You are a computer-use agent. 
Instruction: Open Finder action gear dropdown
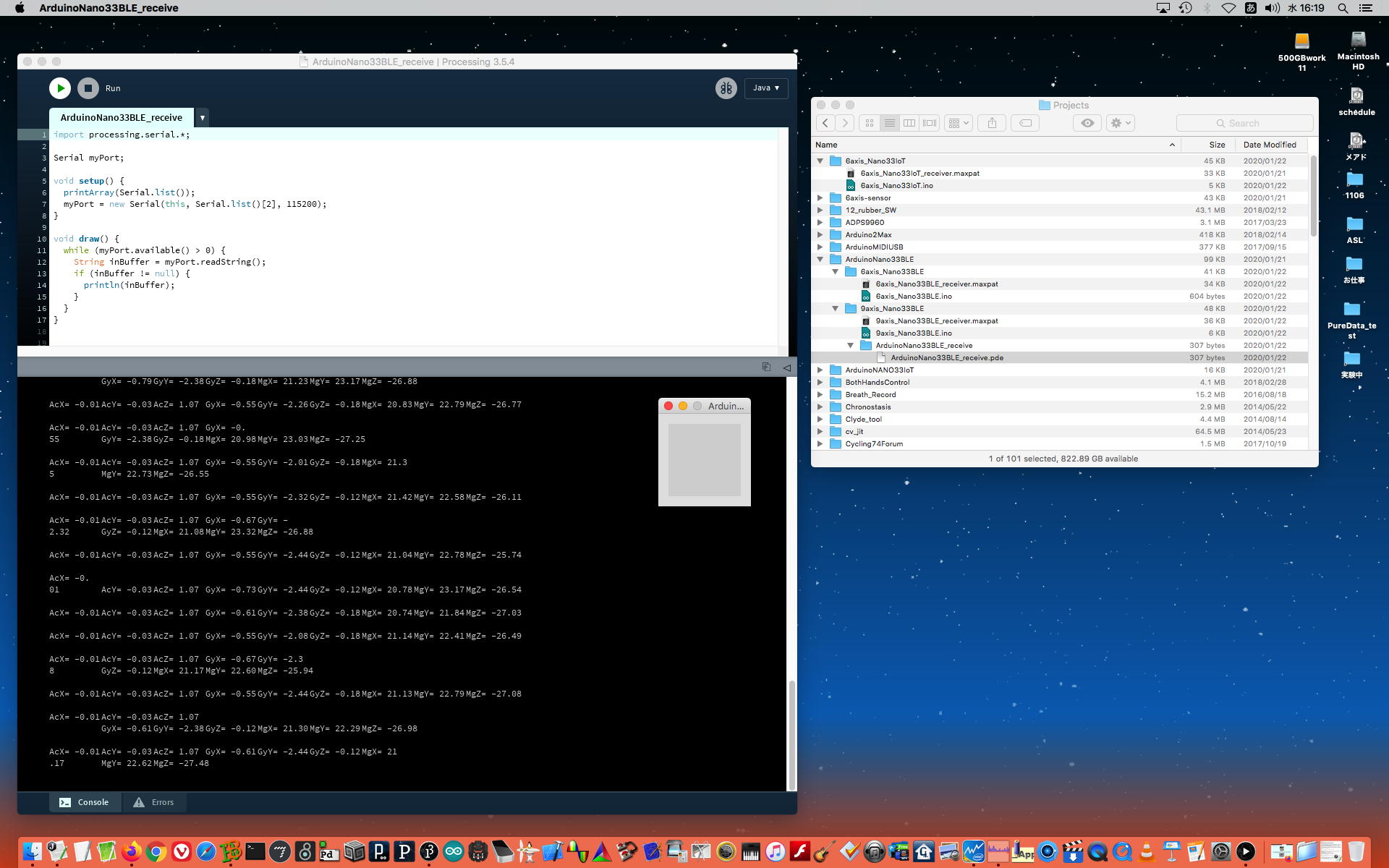click(1120, 123)
